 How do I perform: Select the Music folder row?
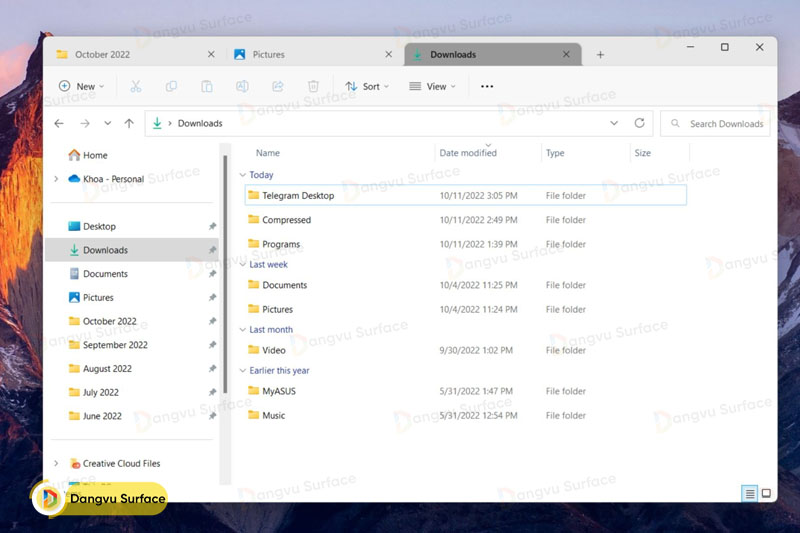tap(465, 415)
